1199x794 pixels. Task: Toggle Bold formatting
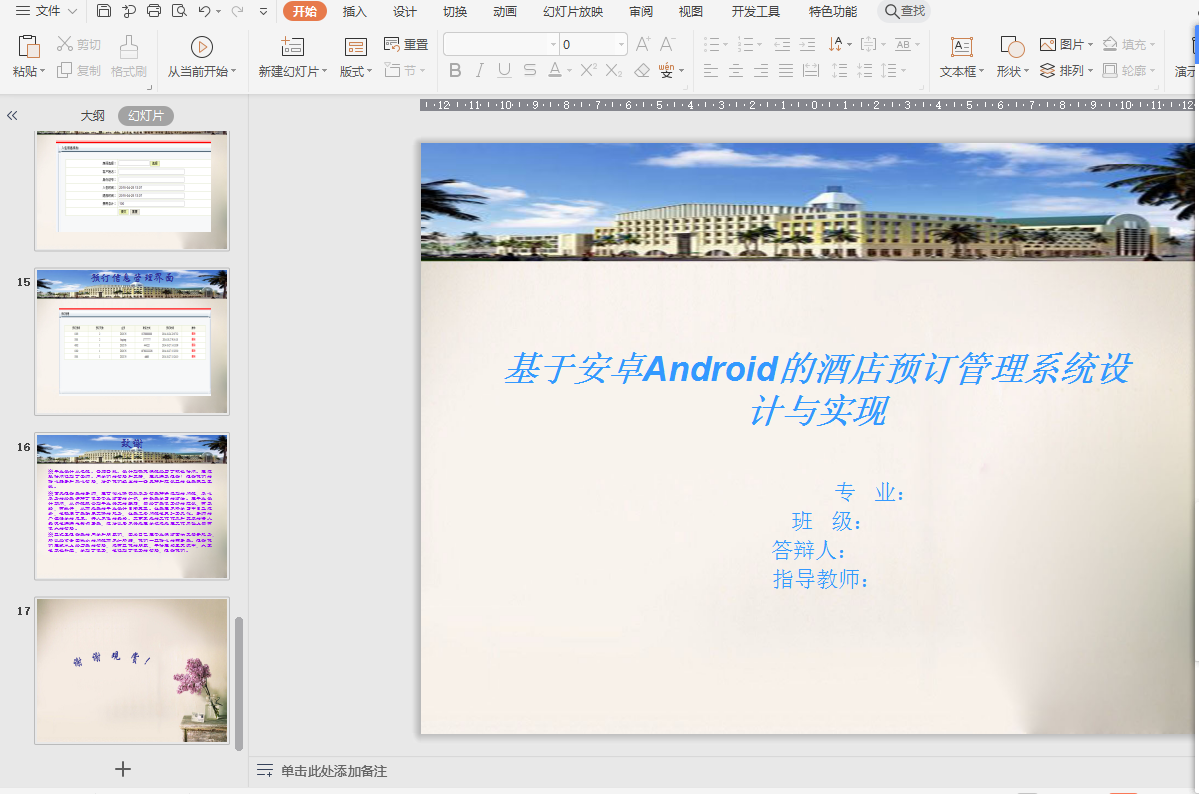(x=455, y=70)
